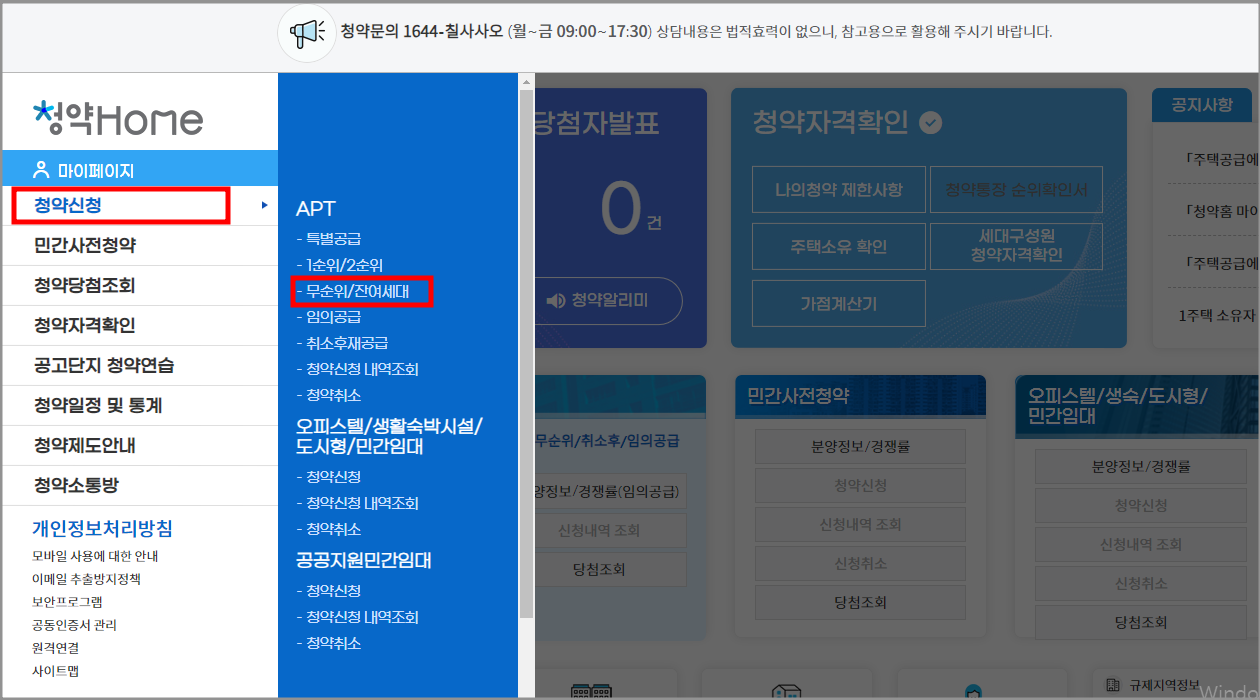
Task: Click 당첨조회 in the 민간사전청약 panel
Action: click(x=862, y=601)
